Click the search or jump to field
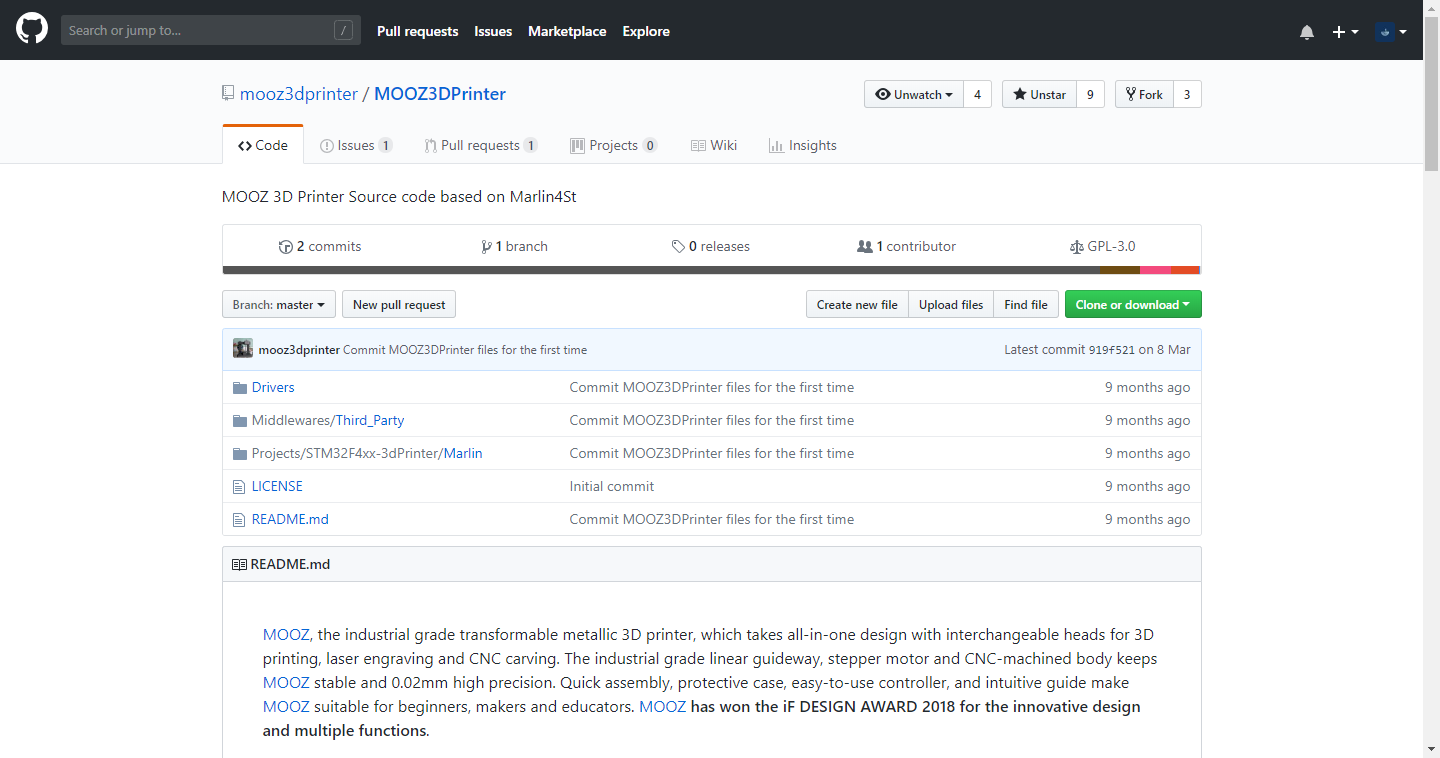The image size is (1440, 758). pyautogui.click(x=210, y=30)
